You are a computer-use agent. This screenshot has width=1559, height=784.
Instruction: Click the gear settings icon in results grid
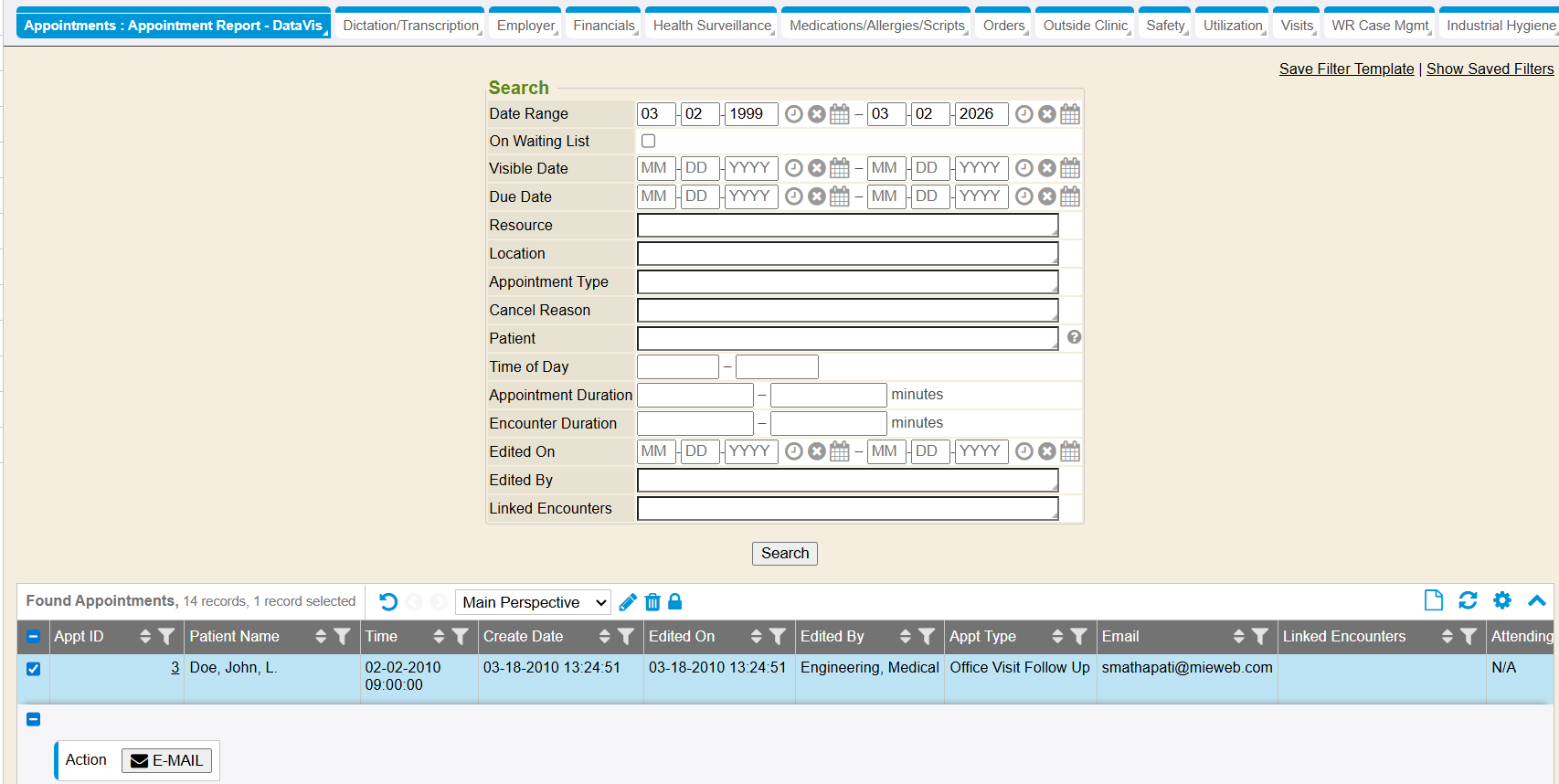coord(1502,600)
